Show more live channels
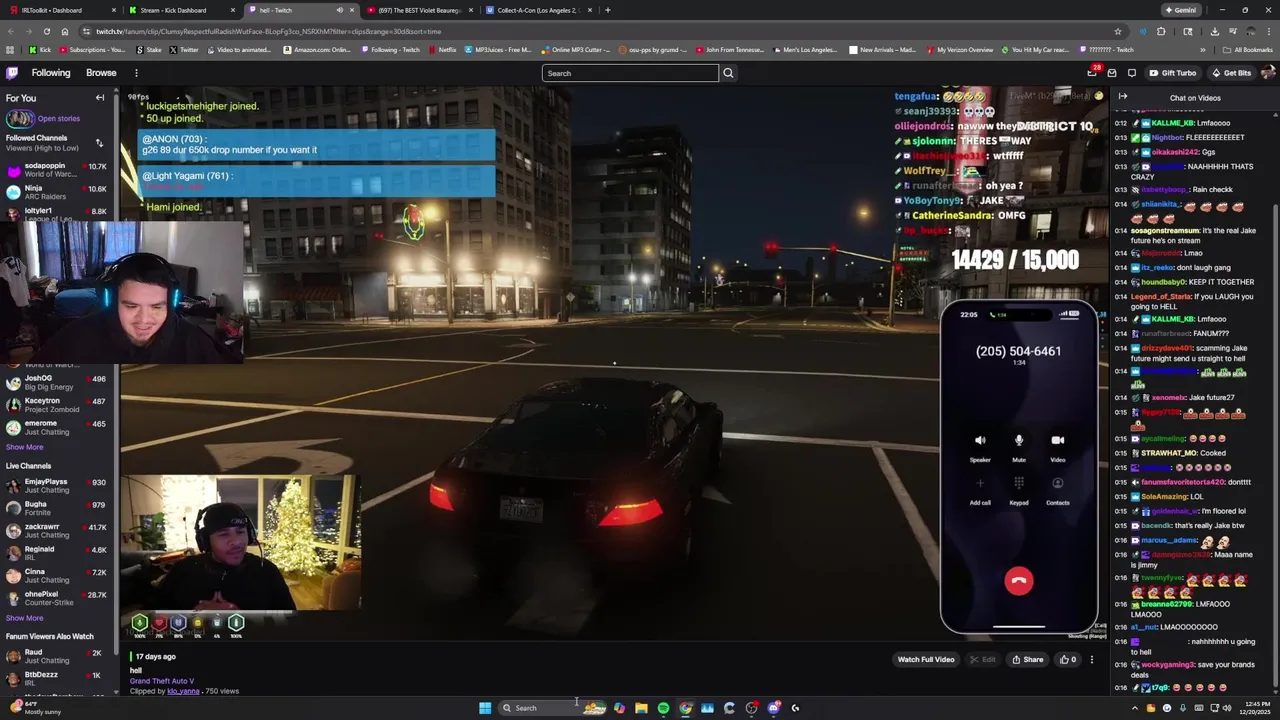Viewport: 1280px width, 720px height. tap(24, 618)
